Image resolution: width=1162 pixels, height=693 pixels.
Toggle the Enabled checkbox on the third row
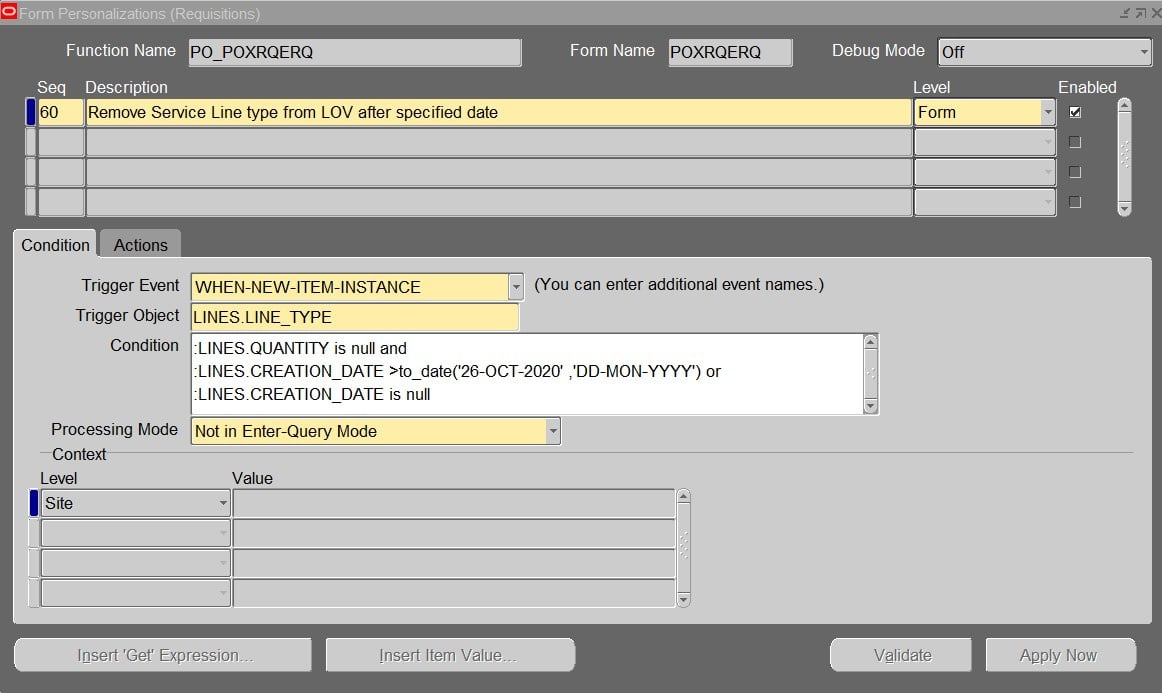pos(1074,171)
